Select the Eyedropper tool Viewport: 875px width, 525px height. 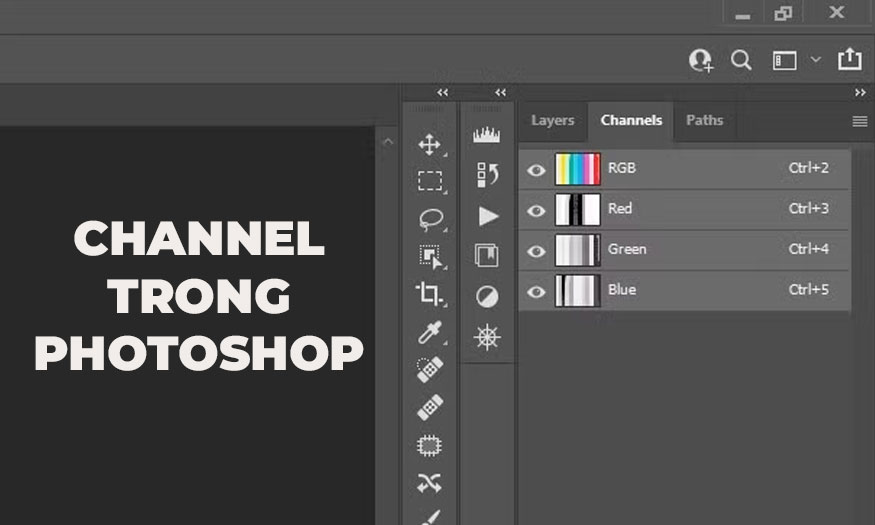click(x=430, y=332)
